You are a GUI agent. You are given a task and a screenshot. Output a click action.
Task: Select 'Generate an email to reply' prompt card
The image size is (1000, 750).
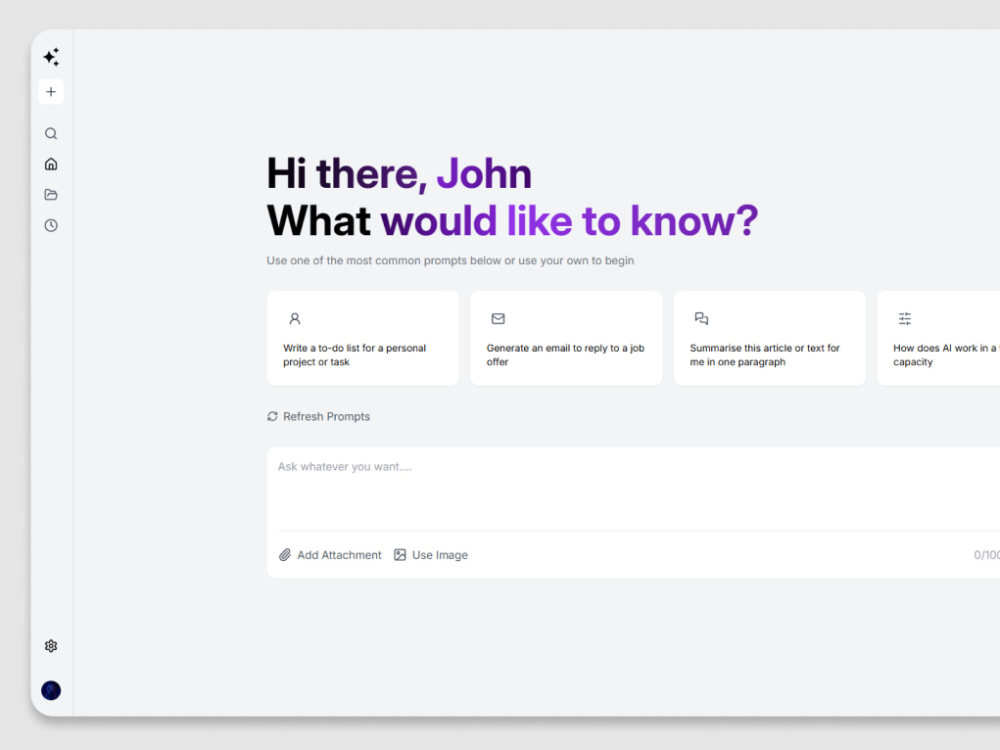566,338
